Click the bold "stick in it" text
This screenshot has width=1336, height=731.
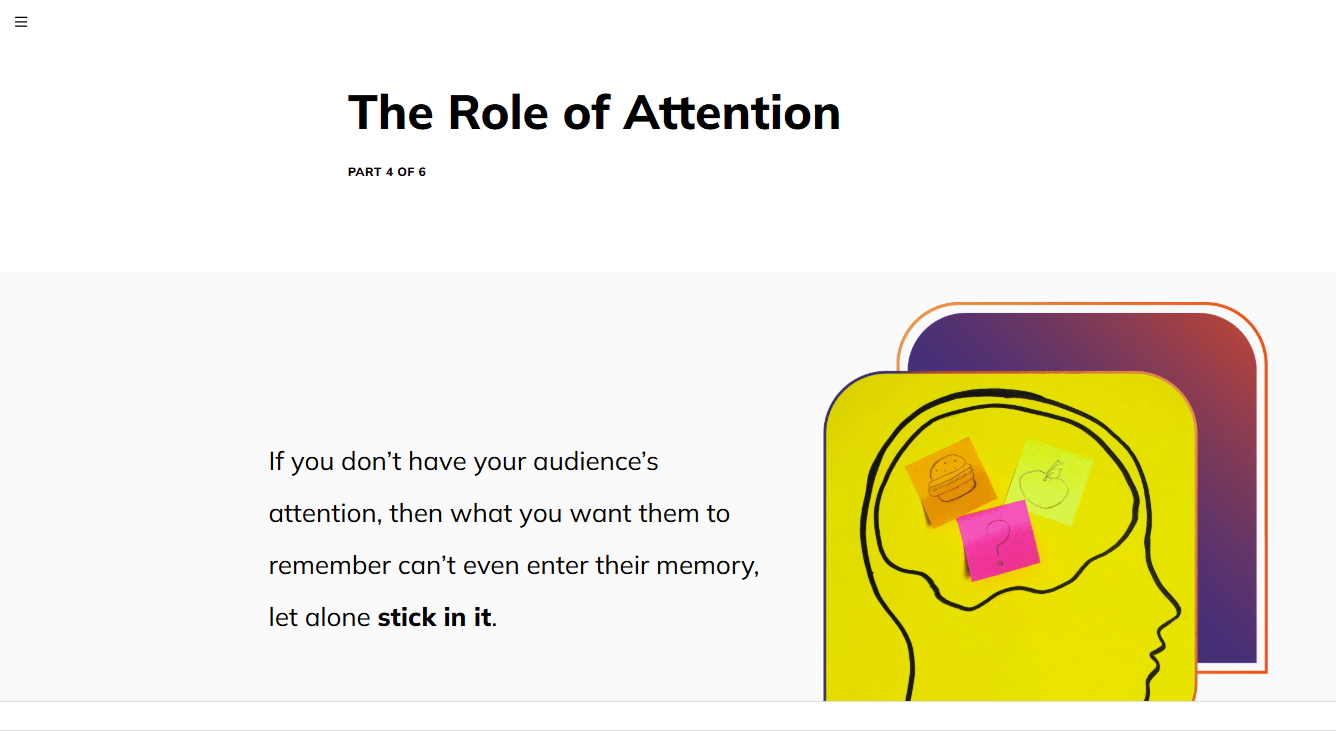tap(434, 618)
